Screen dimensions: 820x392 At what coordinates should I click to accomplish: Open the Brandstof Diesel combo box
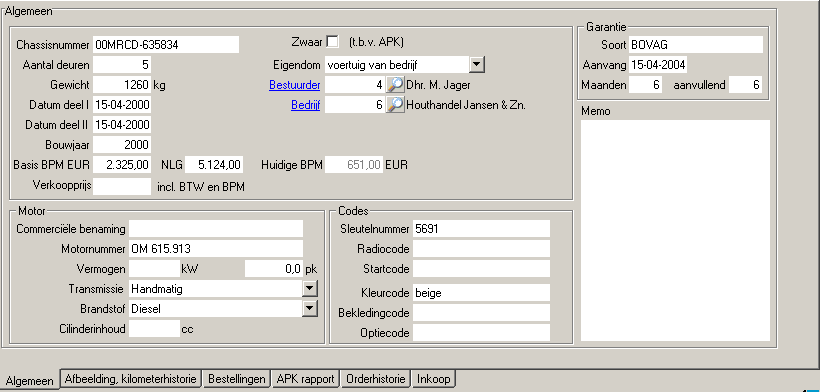pos(223,308)
